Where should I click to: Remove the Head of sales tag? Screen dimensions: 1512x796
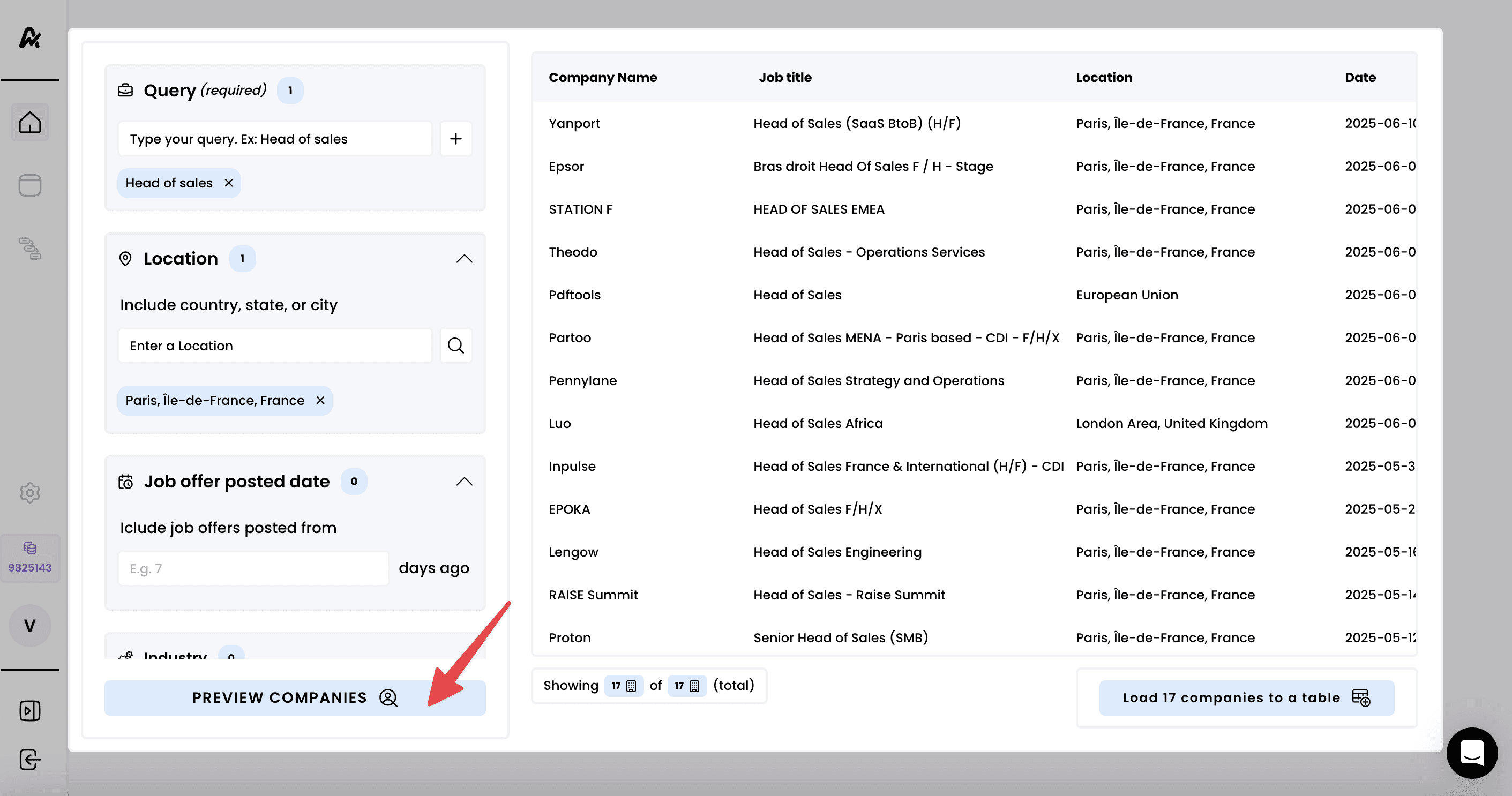click(x=229, y=183)
